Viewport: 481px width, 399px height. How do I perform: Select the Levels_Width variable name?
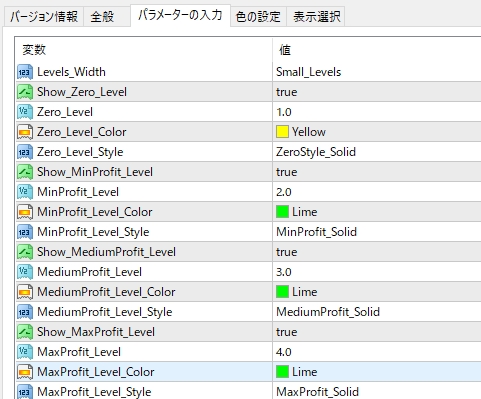[x=71, y=72]
